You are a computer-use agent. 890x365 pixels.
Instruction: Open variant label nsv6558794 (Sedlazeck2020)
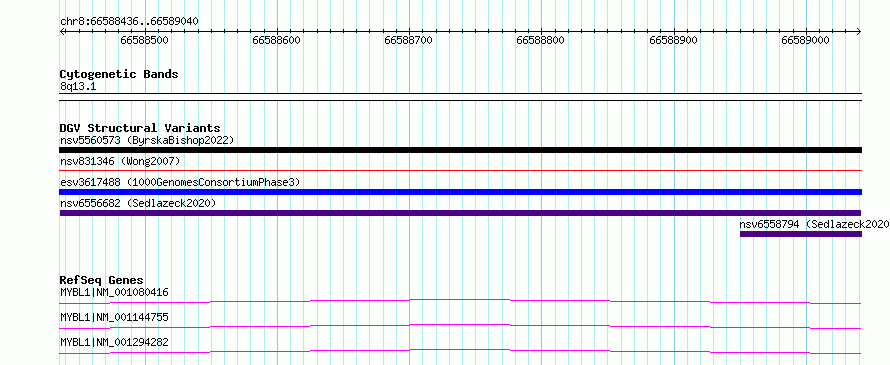[x=814, y=224]
